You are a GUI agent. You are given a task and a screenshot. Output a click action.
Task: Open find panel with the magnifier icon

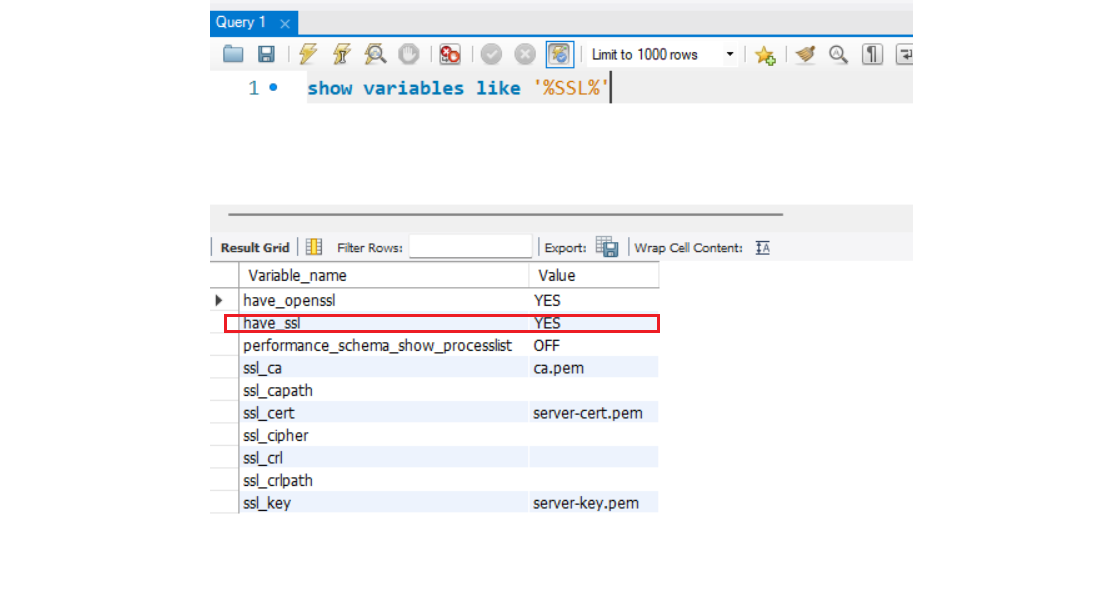point(838,54)
